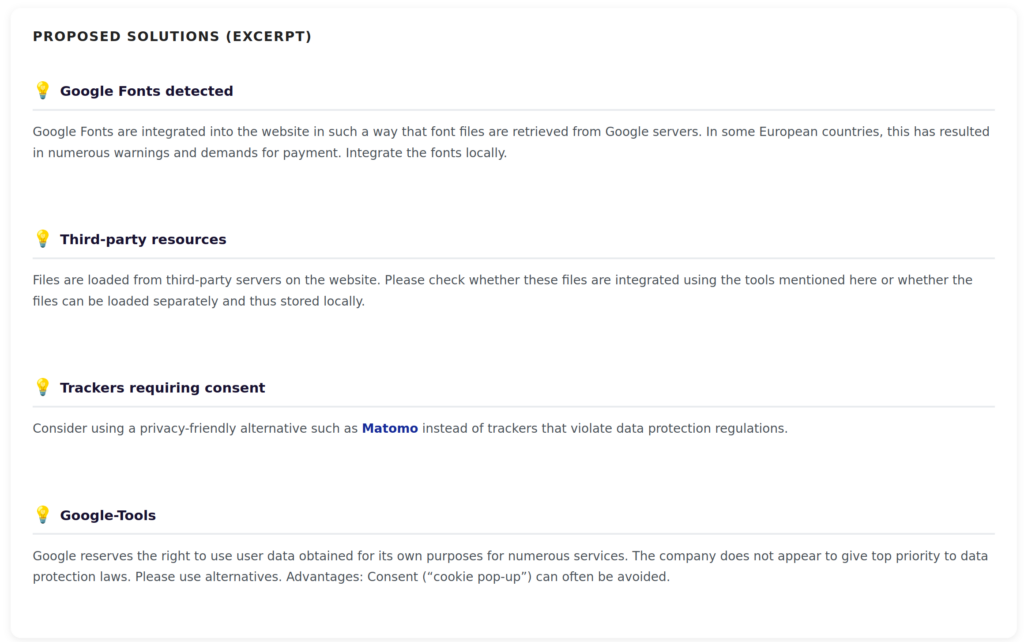Click the paragraph about Google reserving user data
This screenshot has width=1024, height=642.
tap(400, 556)
